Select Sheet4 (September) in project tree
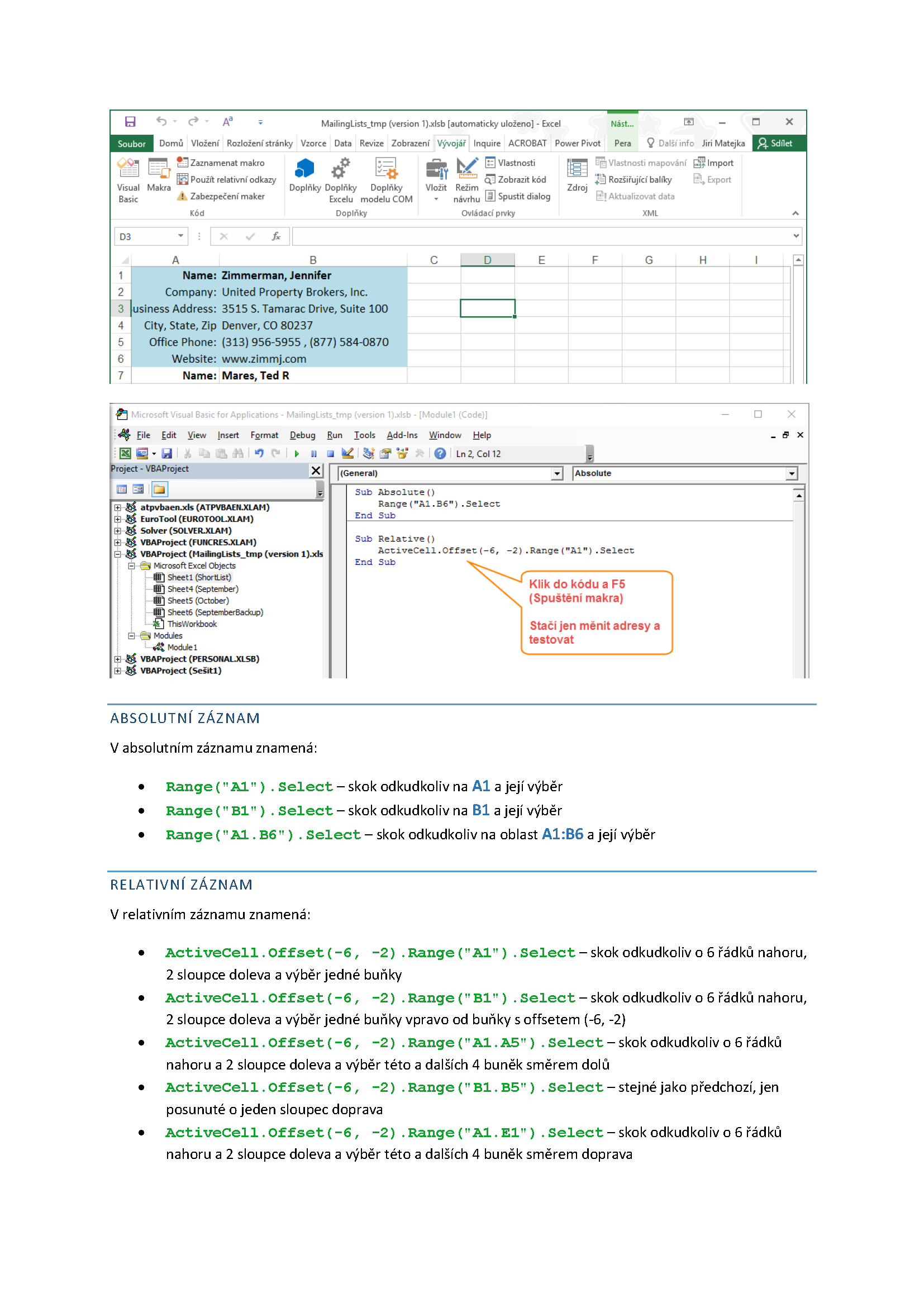This screenshot has height=1307, width=924. pos(203,589)
